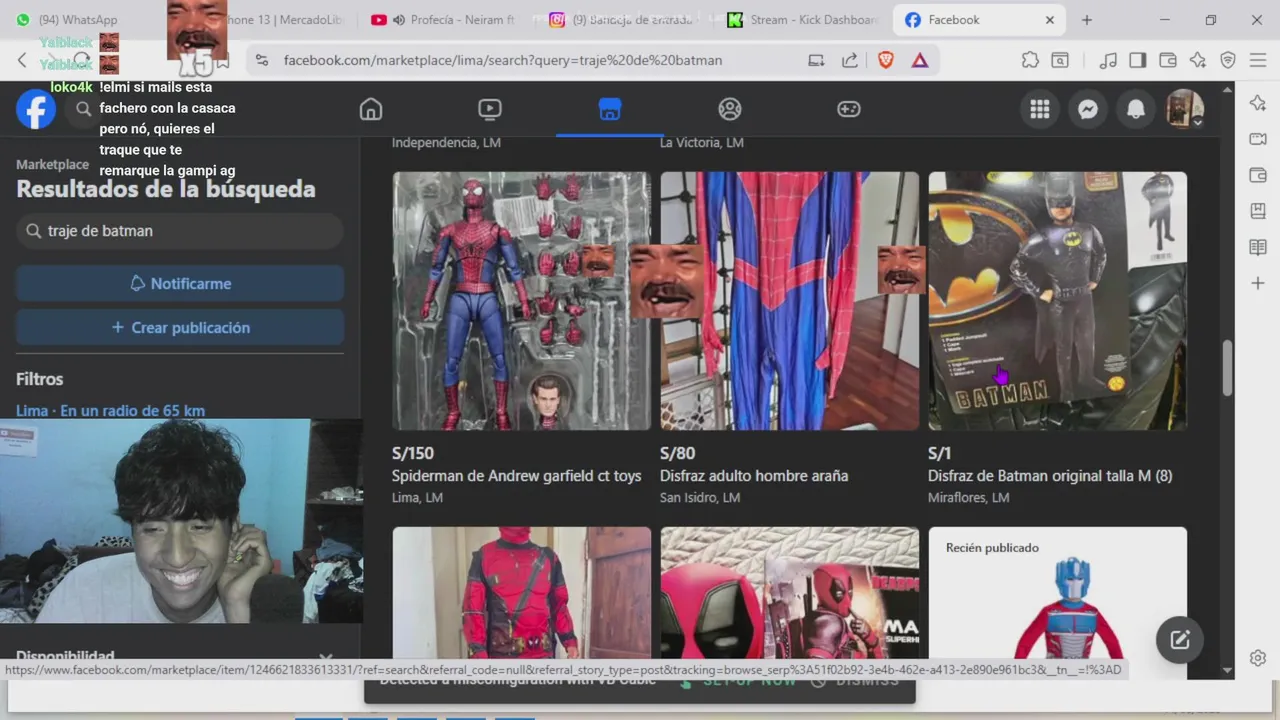Viewport: 1280px width, 720px height.
Task: Click the S/80 price text
Action: click(675, 453)
